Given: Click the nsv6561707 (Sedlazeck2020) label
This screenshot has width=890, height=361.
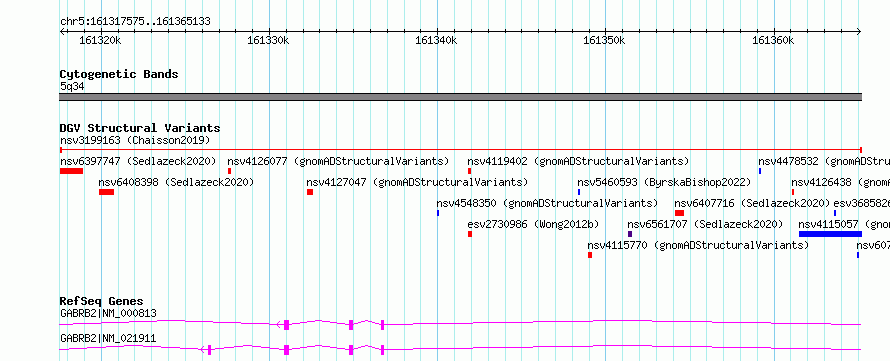Looking at the screenshot, I should [705, 224].
